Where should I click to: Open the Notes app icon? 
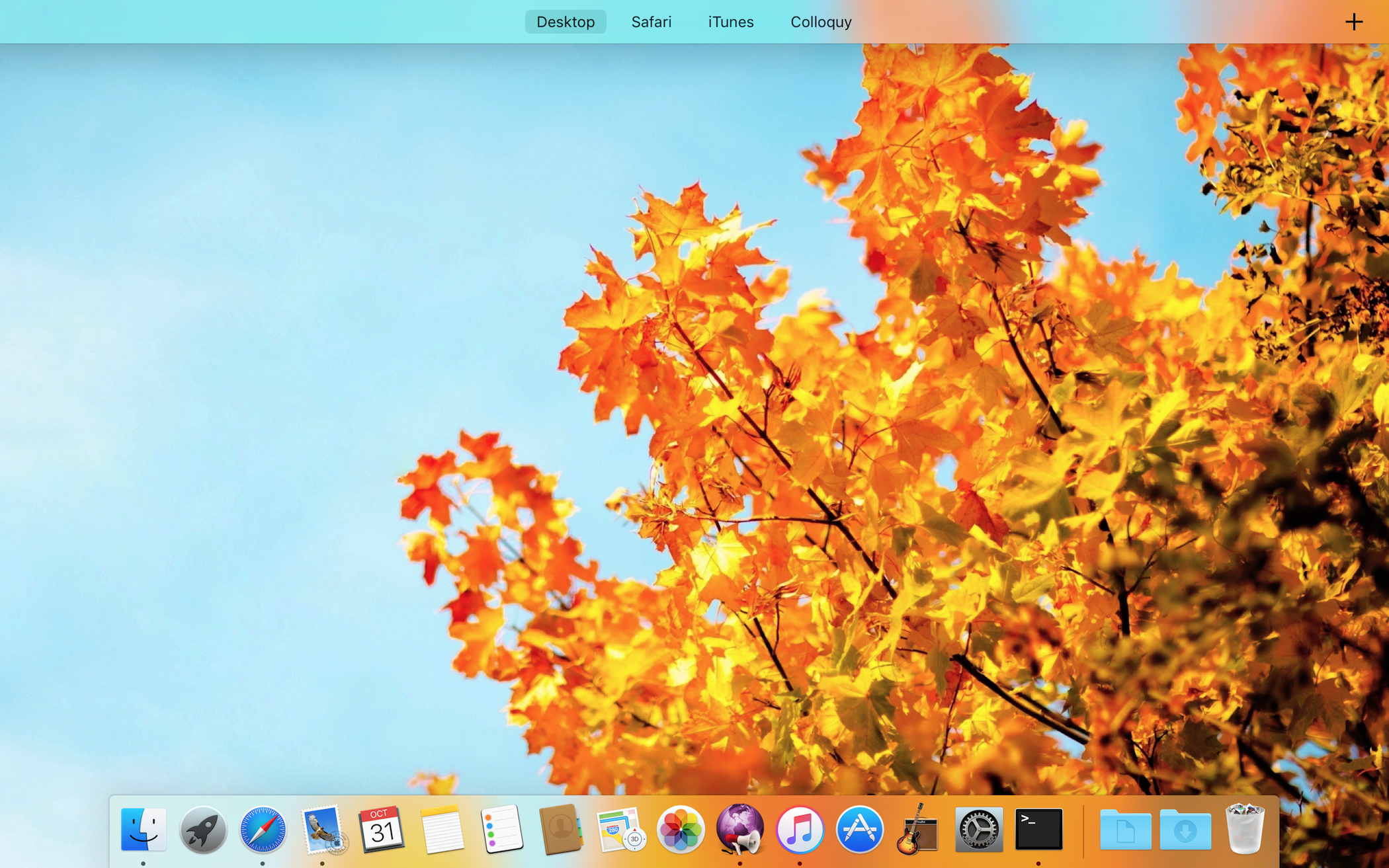(442, 829)
